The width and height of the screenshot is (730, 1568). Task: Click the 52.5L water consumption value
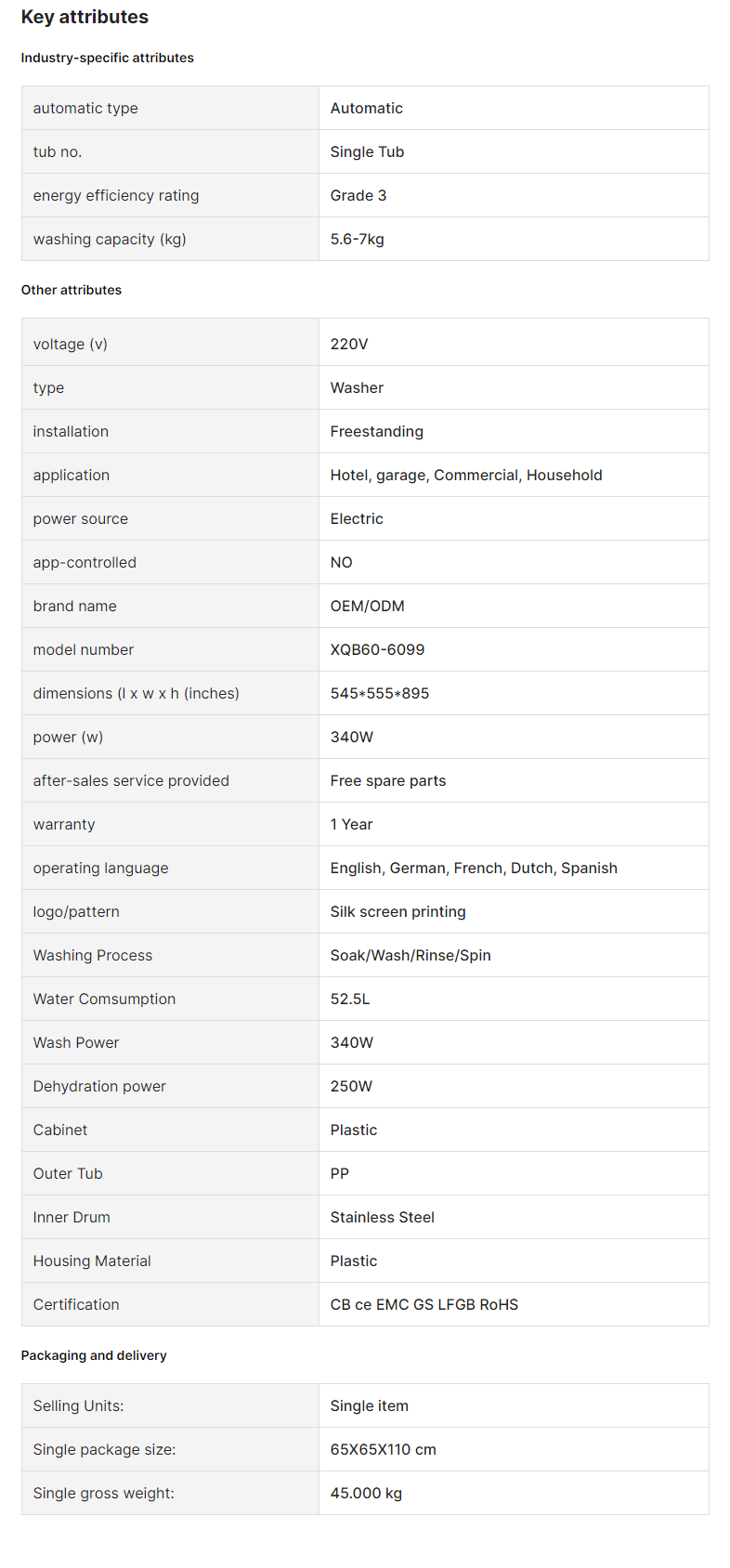pyautogui.click(x=350, y=999)
